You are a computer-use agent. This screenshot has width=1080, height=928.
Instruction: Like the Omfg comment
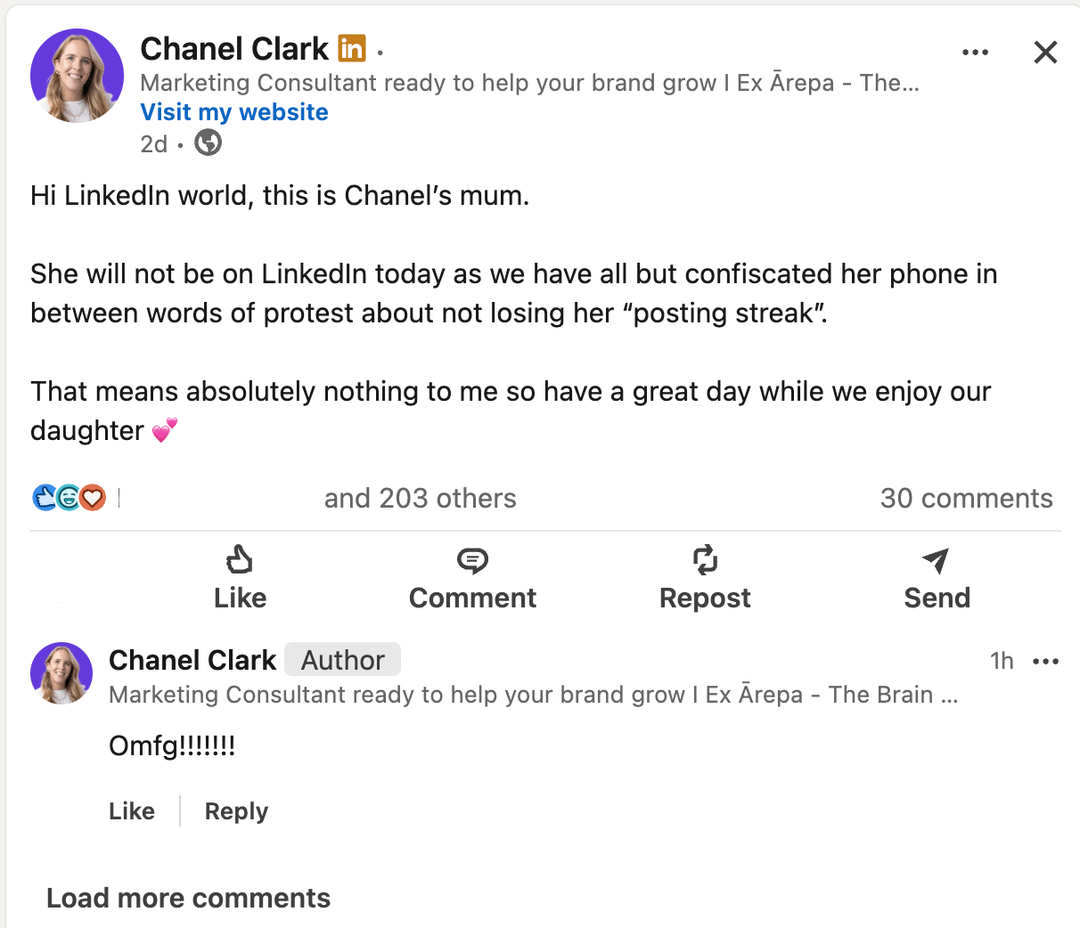[132, 811]
